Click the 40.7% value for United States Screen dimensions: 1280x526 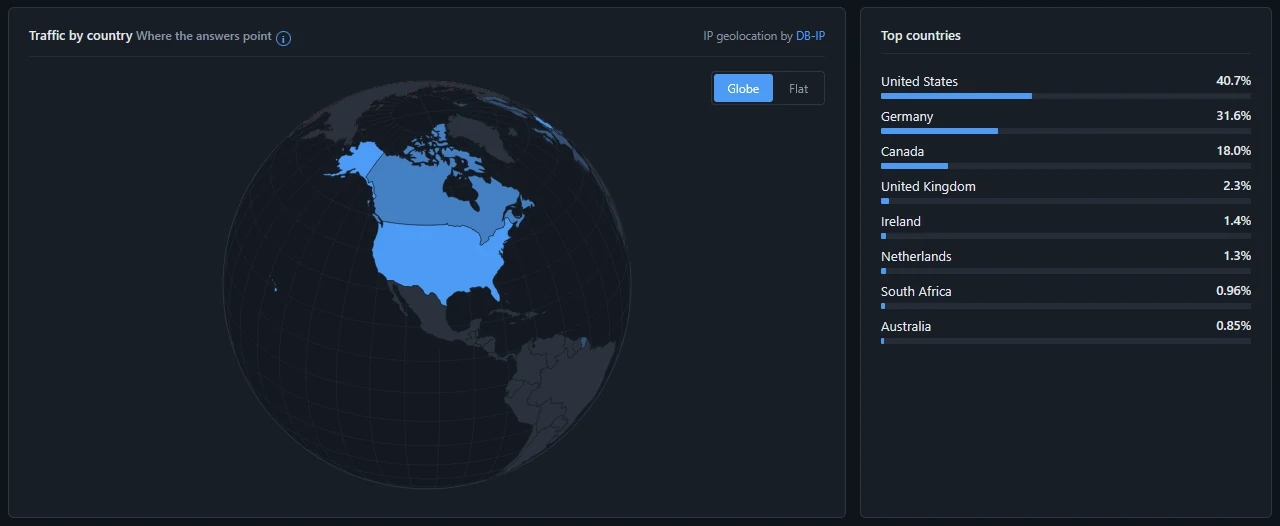[x=1233, y=81]
